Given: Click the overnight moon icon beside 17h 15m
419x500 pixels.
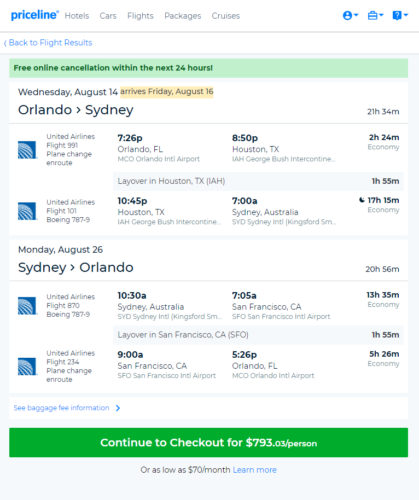Looking at the screenshot, I should [362, 200].
